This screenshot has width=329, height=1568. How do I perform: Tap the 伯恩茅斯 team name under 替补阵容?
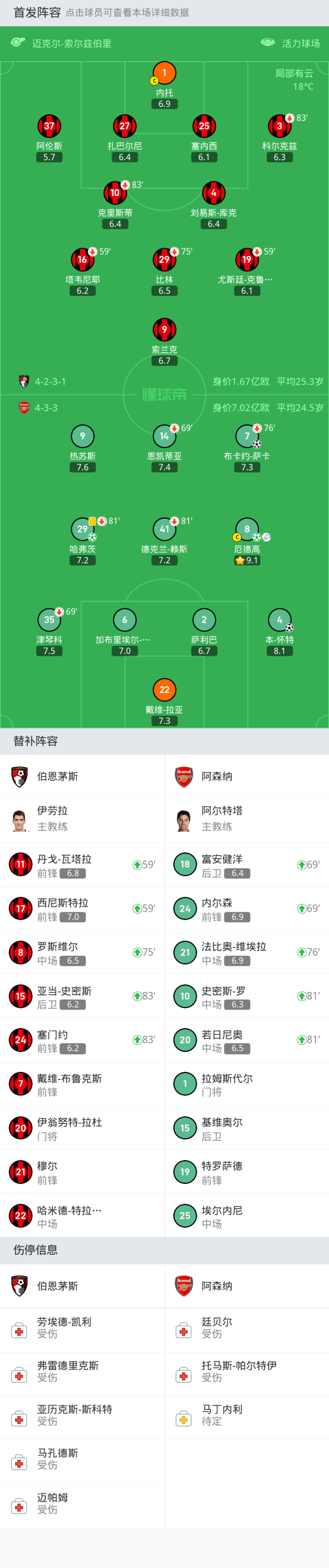pyautogui.click(x=58, y=776)
